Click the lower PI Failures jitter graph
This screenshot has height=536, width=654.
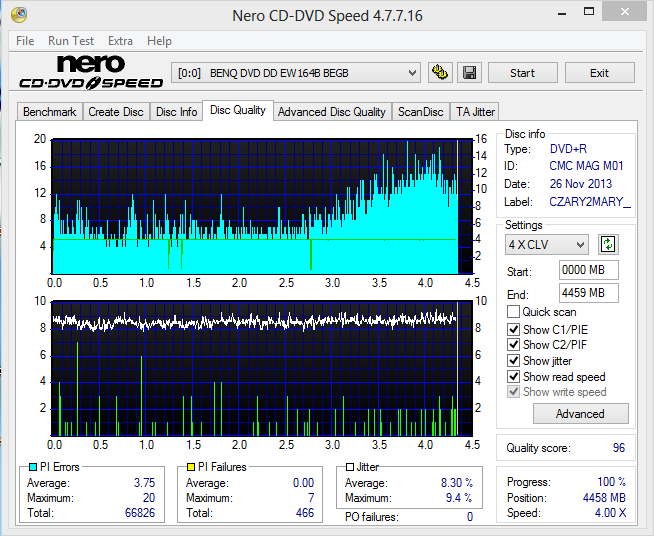tap(262, 368)
